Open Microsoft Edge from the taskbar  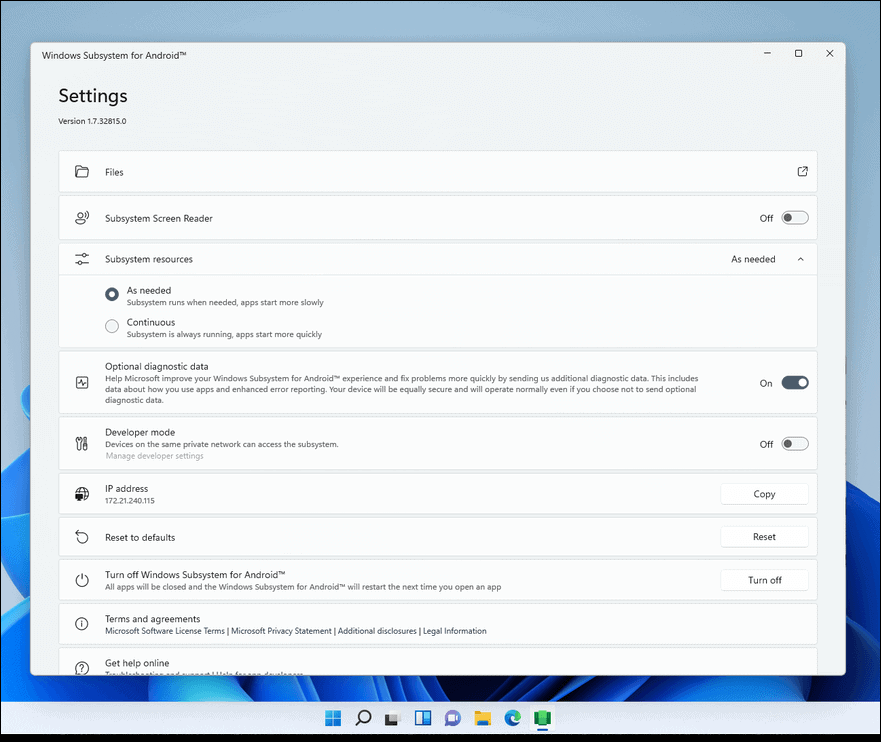512,718
